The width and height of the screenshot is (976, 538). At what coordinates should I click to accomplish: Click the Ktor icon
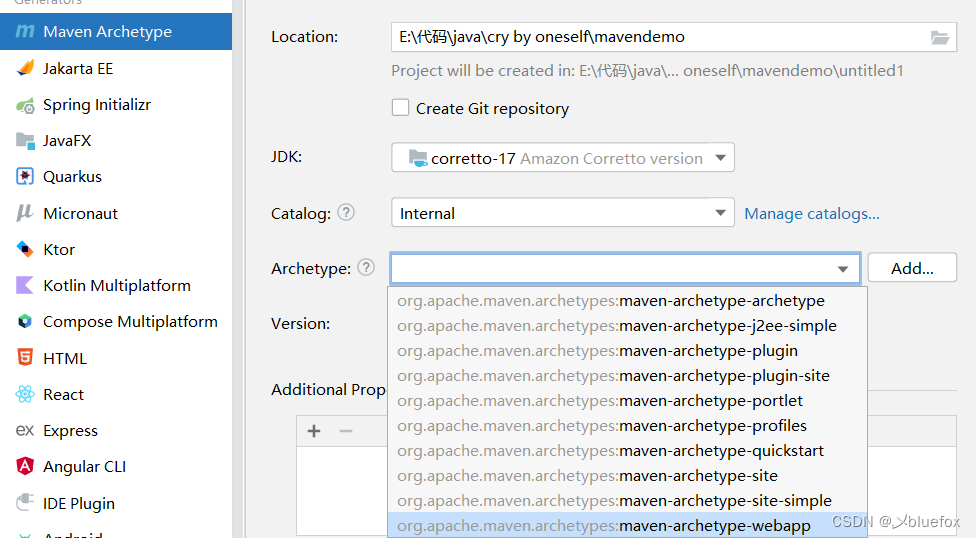coord(25,249)
